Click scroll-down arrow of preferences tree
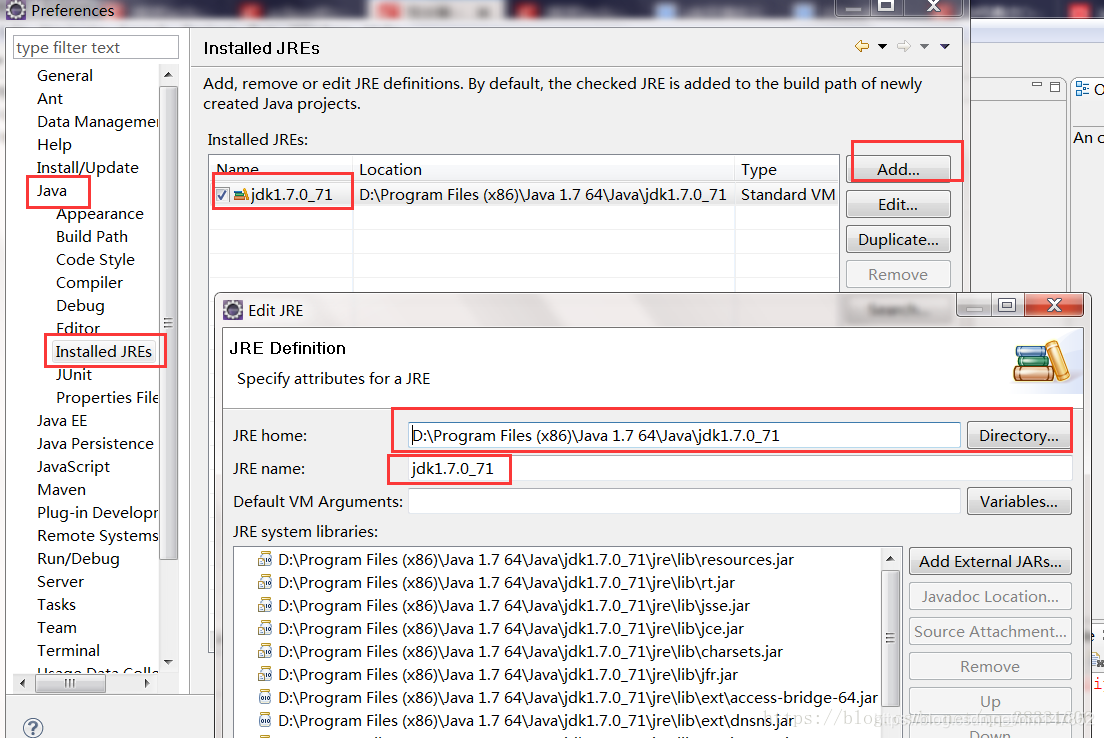 [x=168, y=662]
